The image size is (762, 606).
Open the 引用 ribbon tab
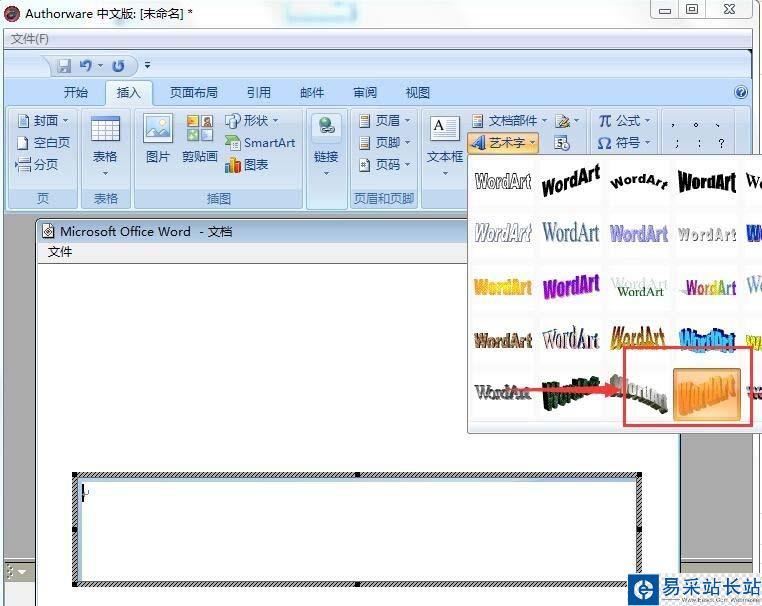point(258,92)
